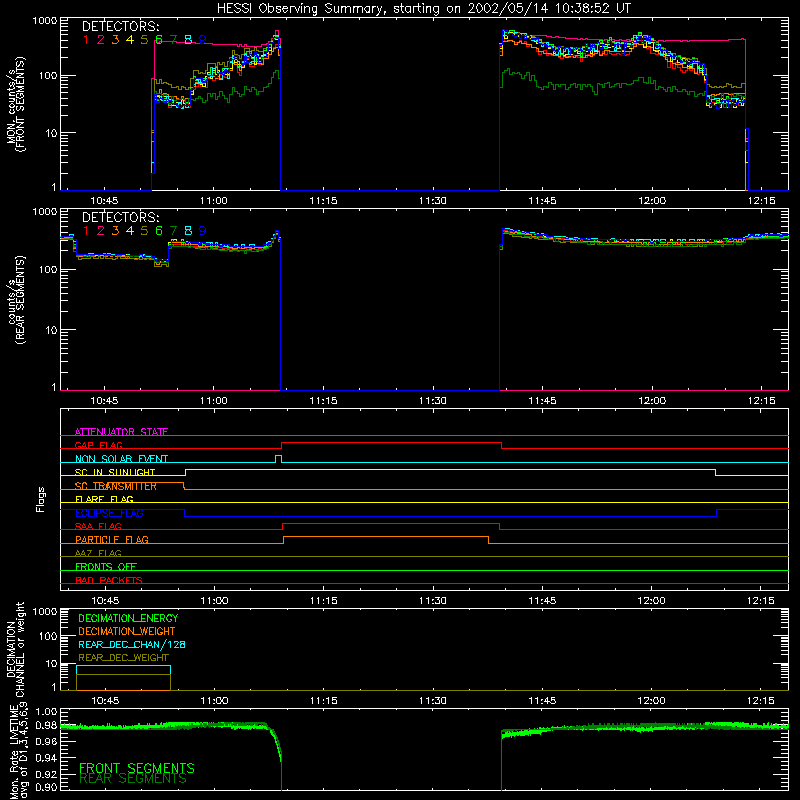Click detector 9 legend number in front segments panel
The width and height of the screenshot is (800, 800).
(203, 40)
